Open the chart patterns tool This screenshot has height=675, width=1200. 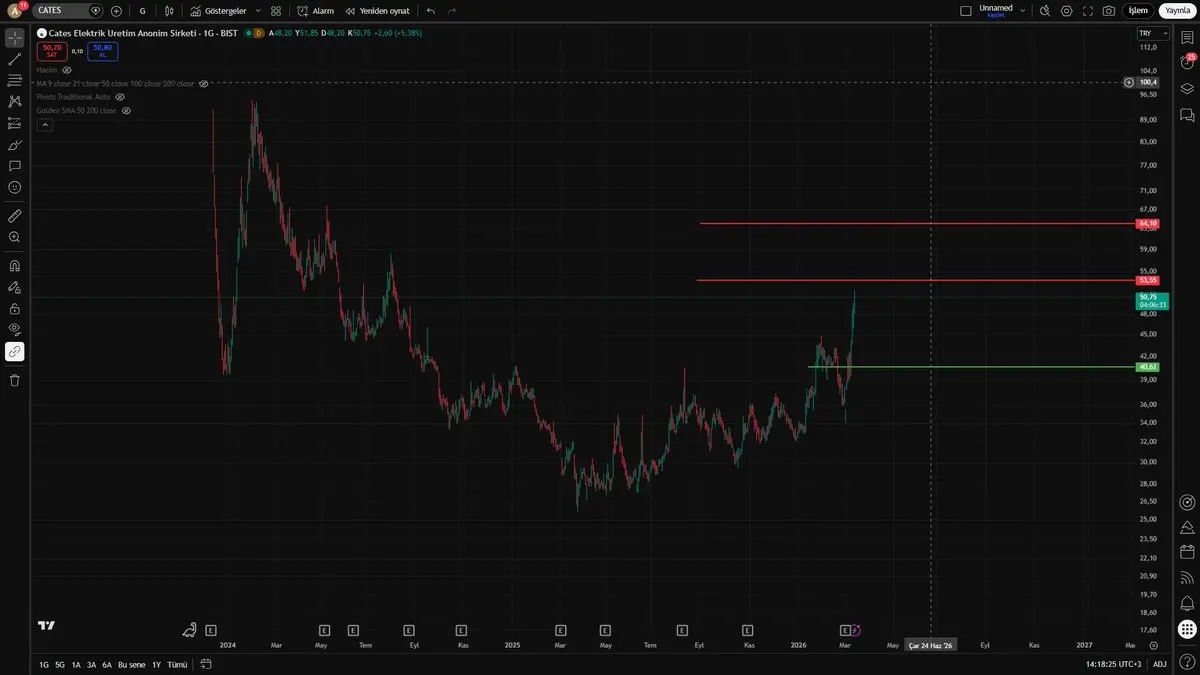(x=15, y=102)
